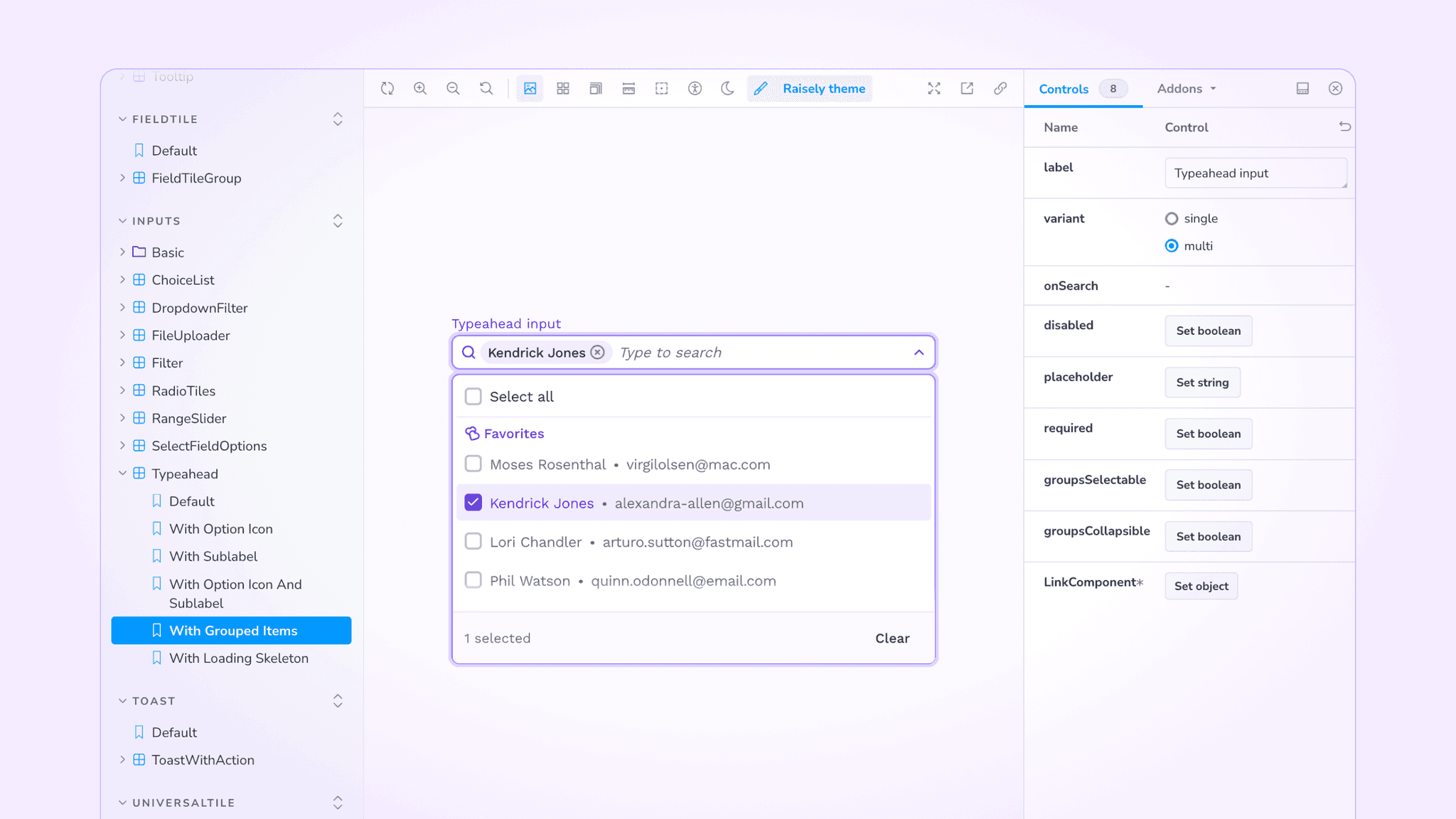Set string for placeholder
Screen dimensions: 1456x819
pyautogui.click(x=1202, y=382)
